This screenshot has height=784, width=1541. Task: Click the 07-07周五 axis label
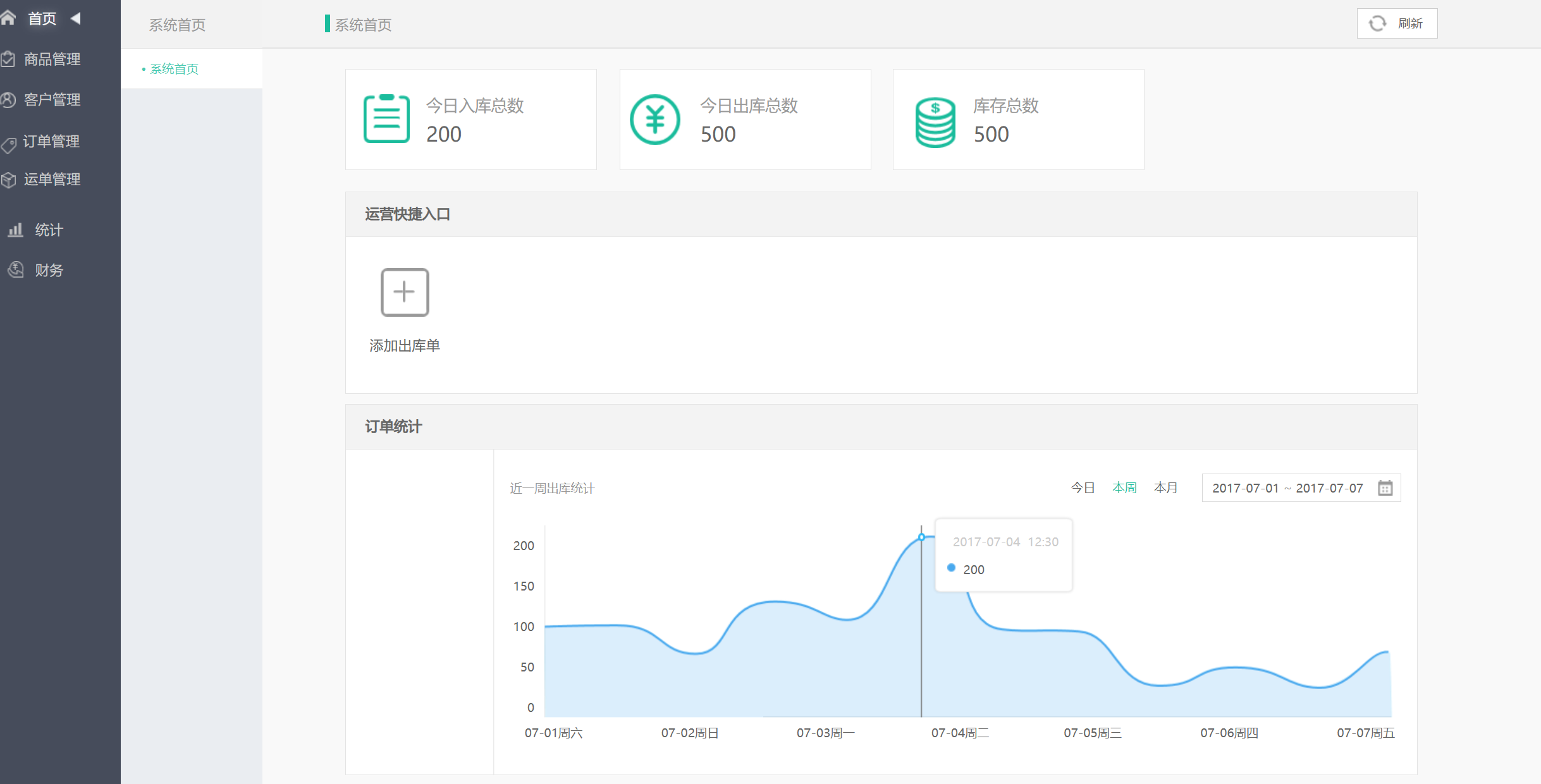(x=1365, y=733)
